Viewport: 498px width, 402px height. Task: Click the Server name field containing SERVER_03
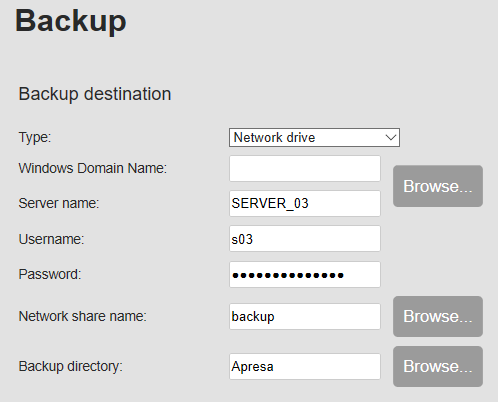[305, 203]
